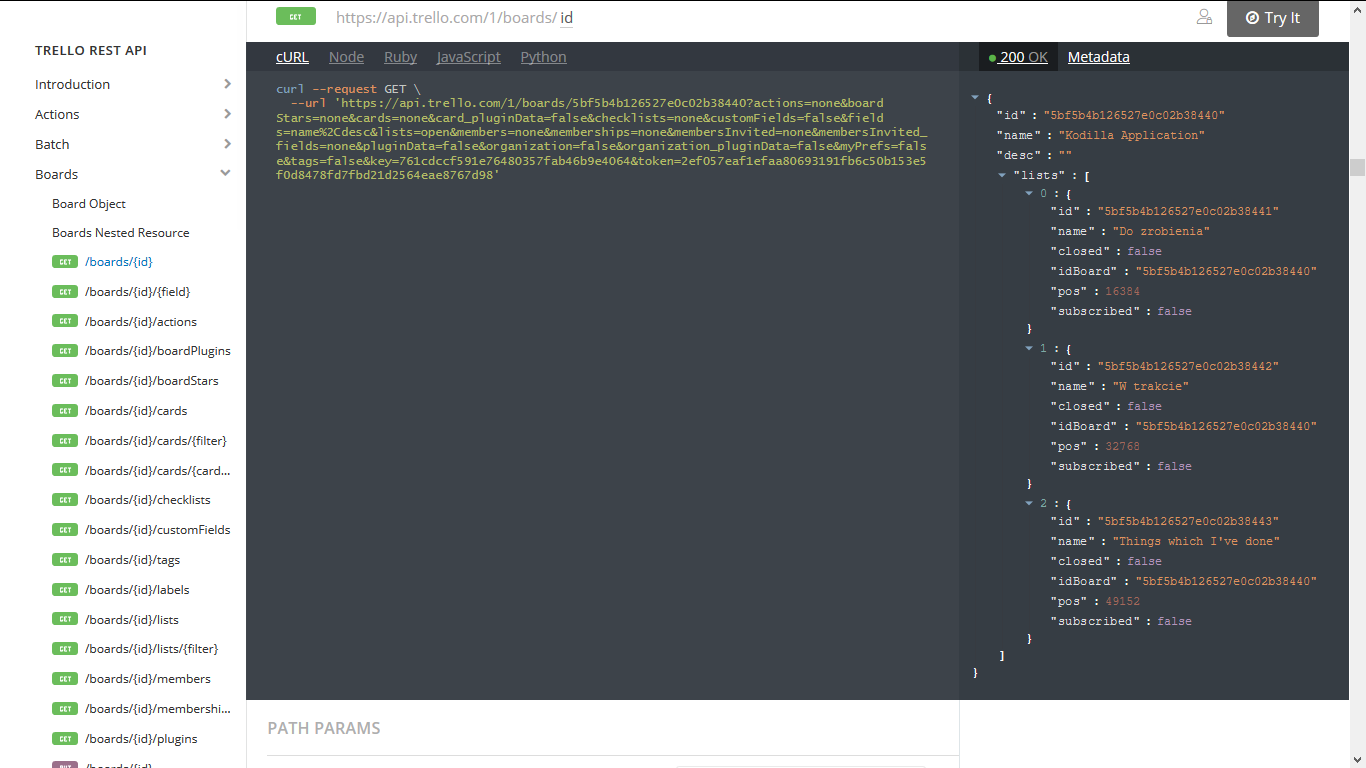Click the Try It button
1366x768 pixels.
(x=1273, y=18)
